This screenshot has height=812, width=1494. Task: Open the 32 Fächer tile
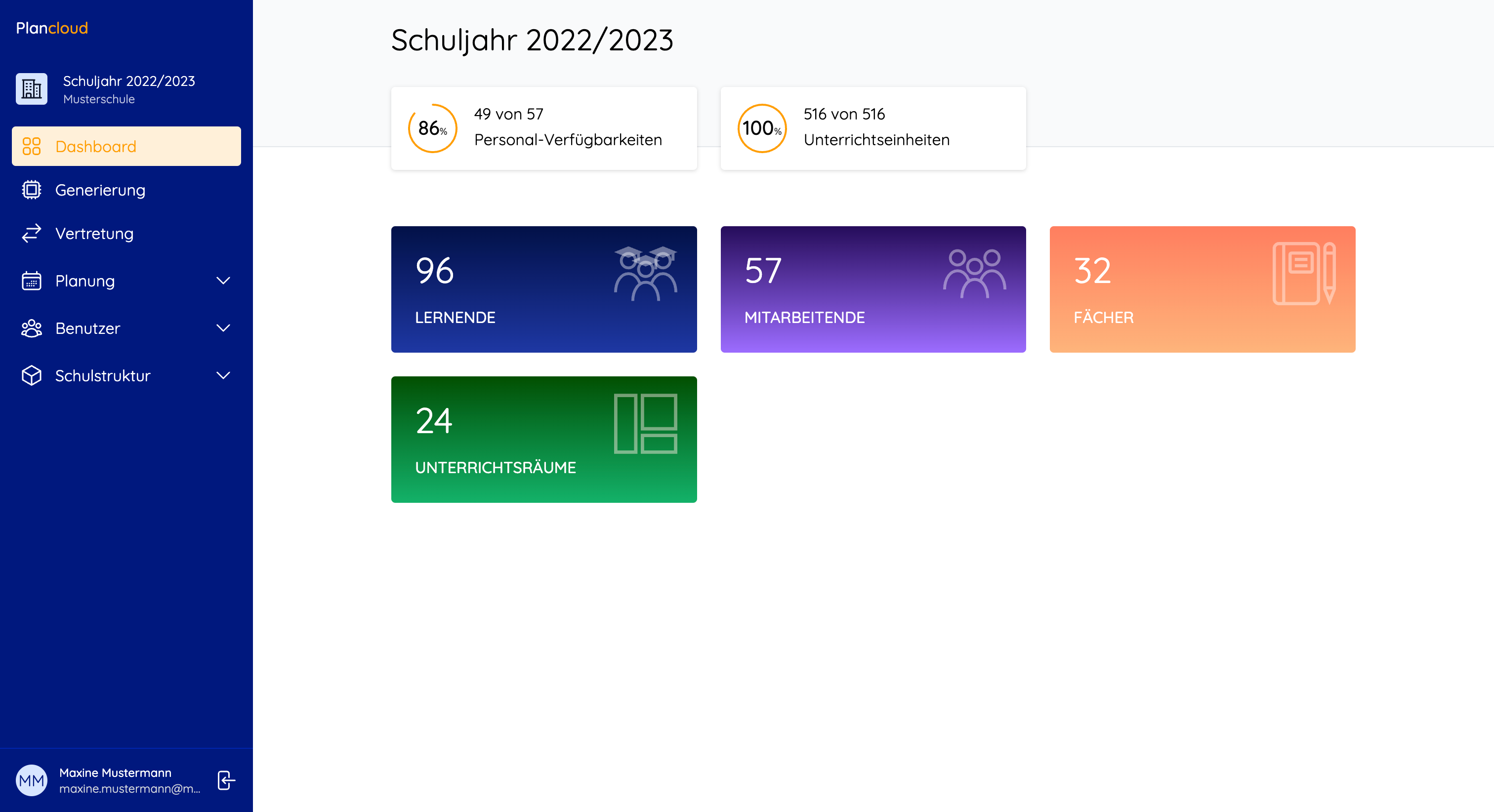[x=1202, y=289]
